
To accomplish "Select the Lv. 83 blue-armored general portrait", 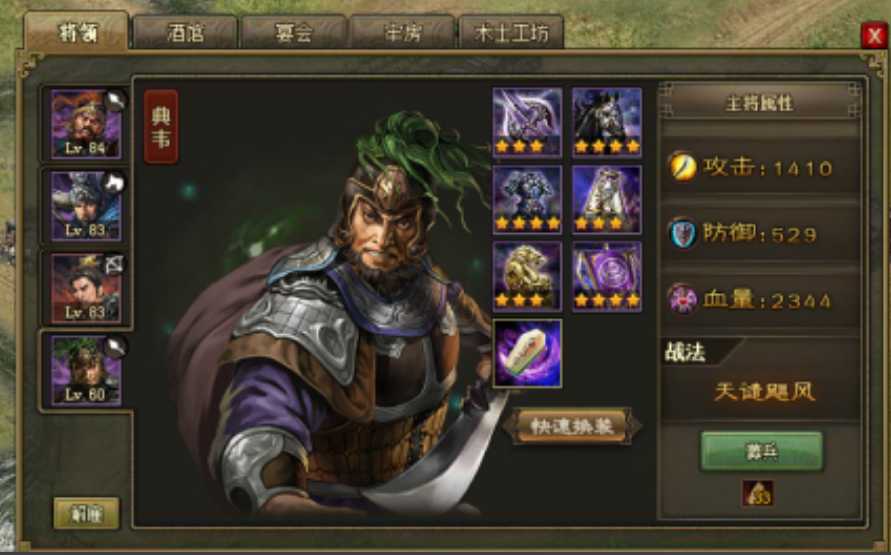I will click(86, 206).
